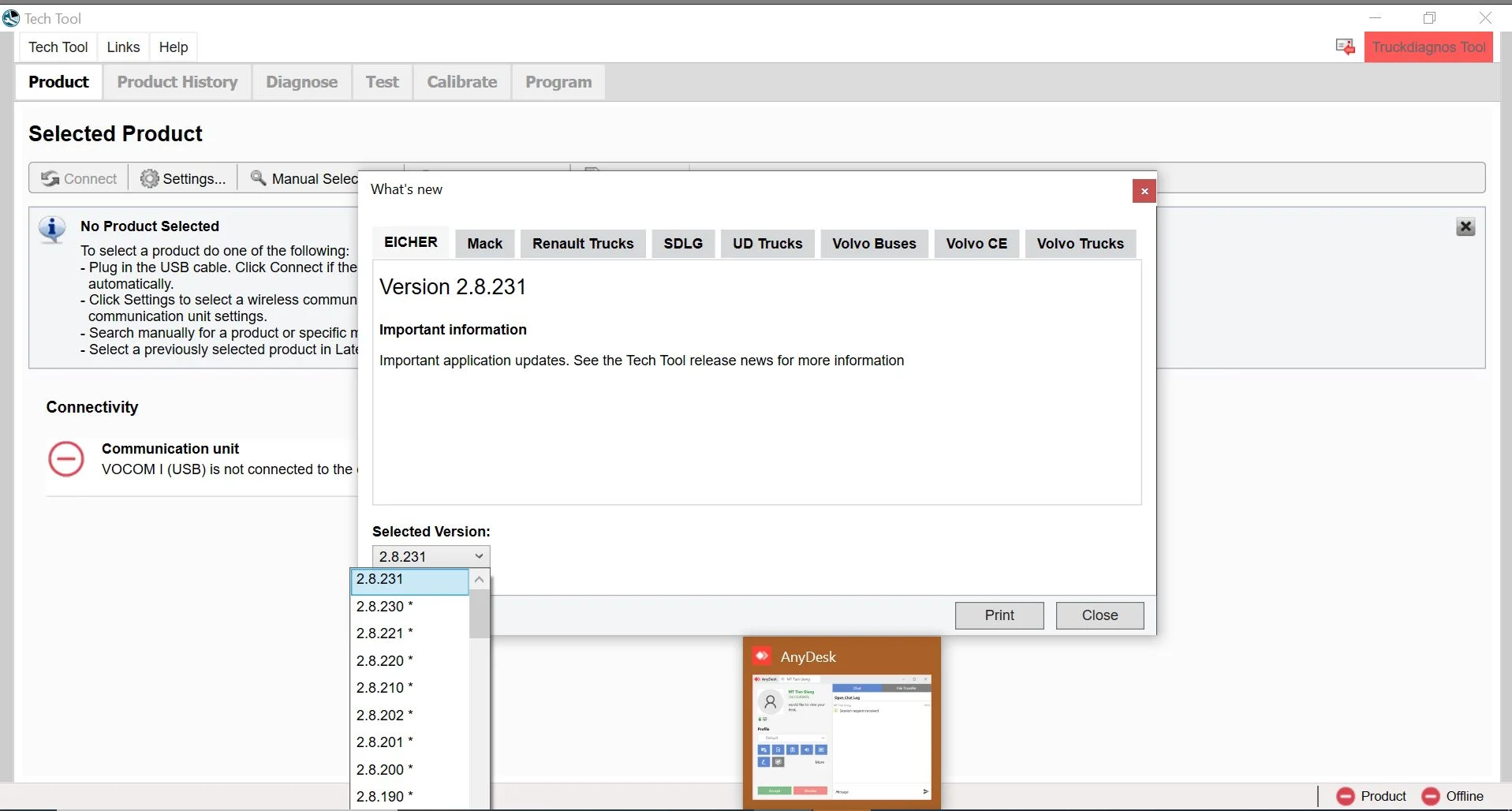
Task: Click the Connect icon
Action: pyautogui.click(x=49, y=178)
